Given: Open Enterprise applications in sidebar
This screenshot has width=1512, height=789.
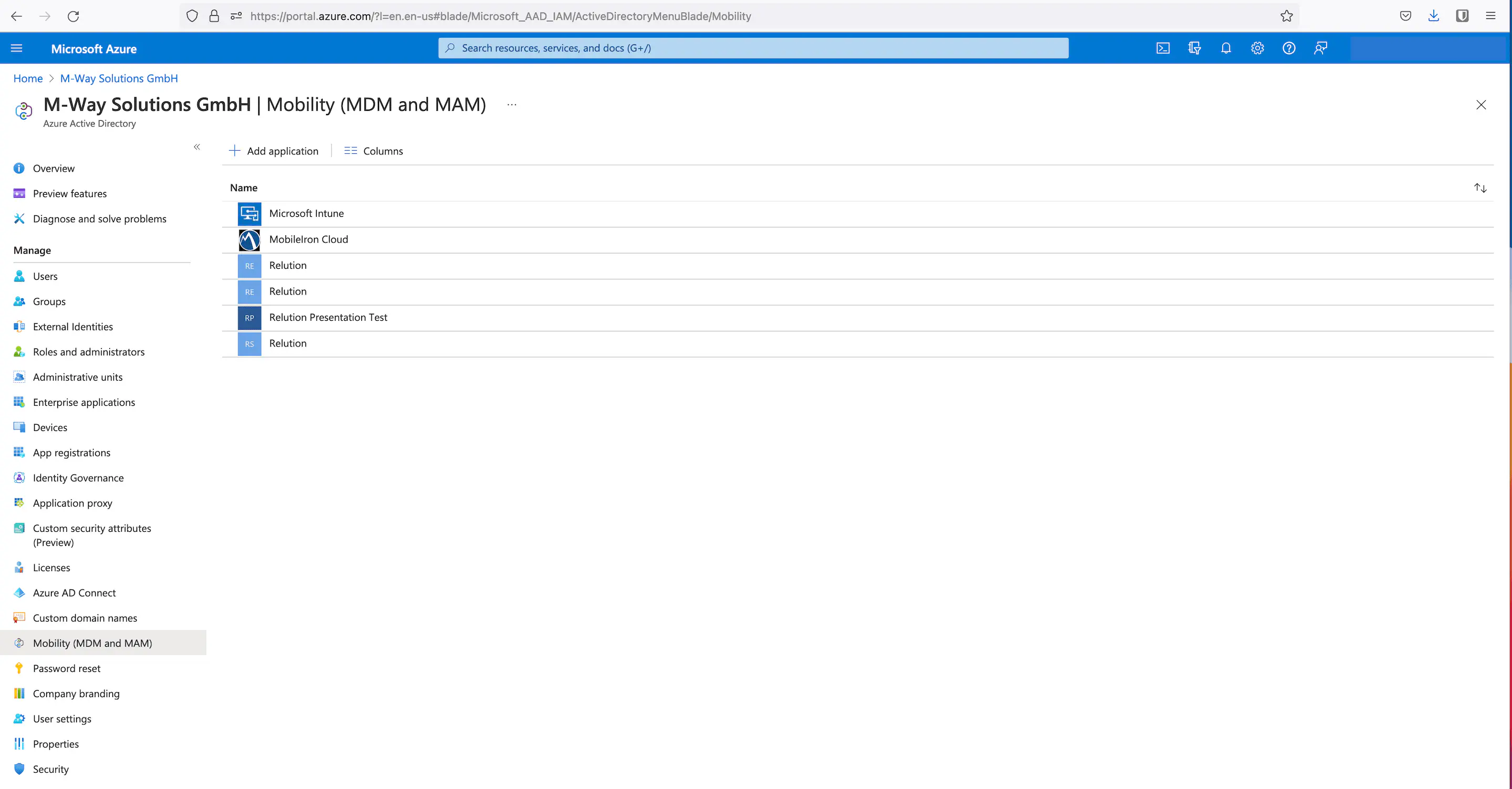Looking at the screenshot, I should (x=84, y=402).
